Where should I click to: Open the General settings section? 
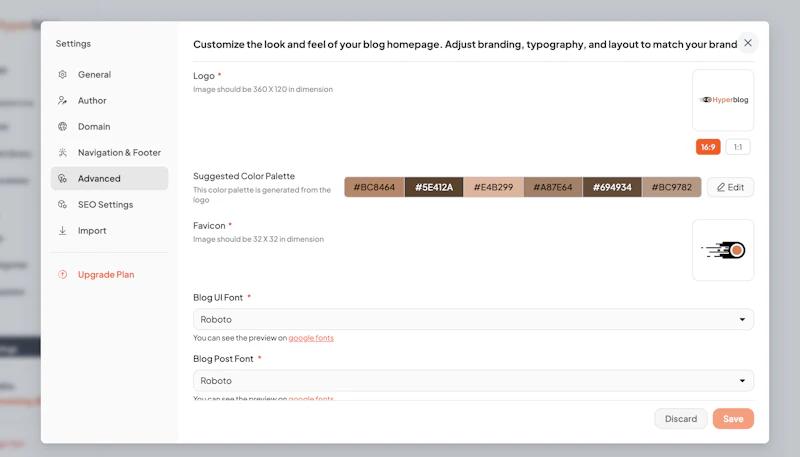pyautogui.click(x=109, y=74)
